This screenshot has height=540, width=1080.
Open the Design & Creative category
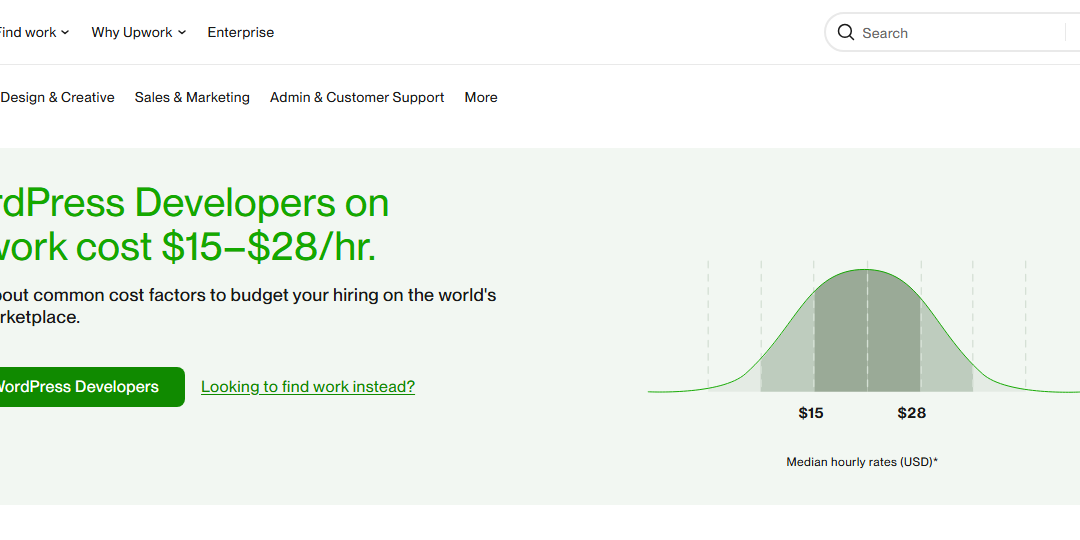(x=57, y=98)
